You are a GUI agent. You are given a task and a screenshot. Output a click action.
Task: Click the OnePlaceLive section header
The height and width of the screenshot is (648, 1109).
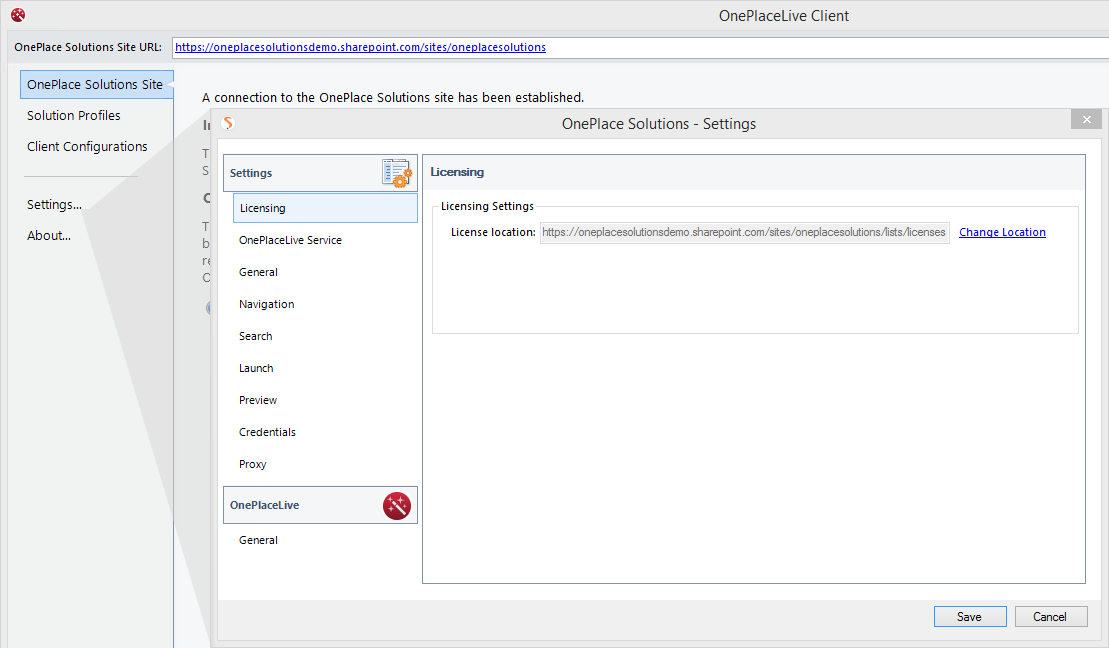pyautogui.click(x=320, y=505)
